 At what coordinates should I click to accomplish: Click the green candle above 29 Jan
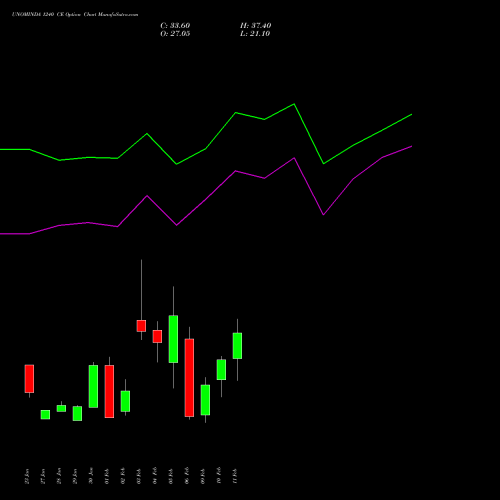[x=77, y=413]
